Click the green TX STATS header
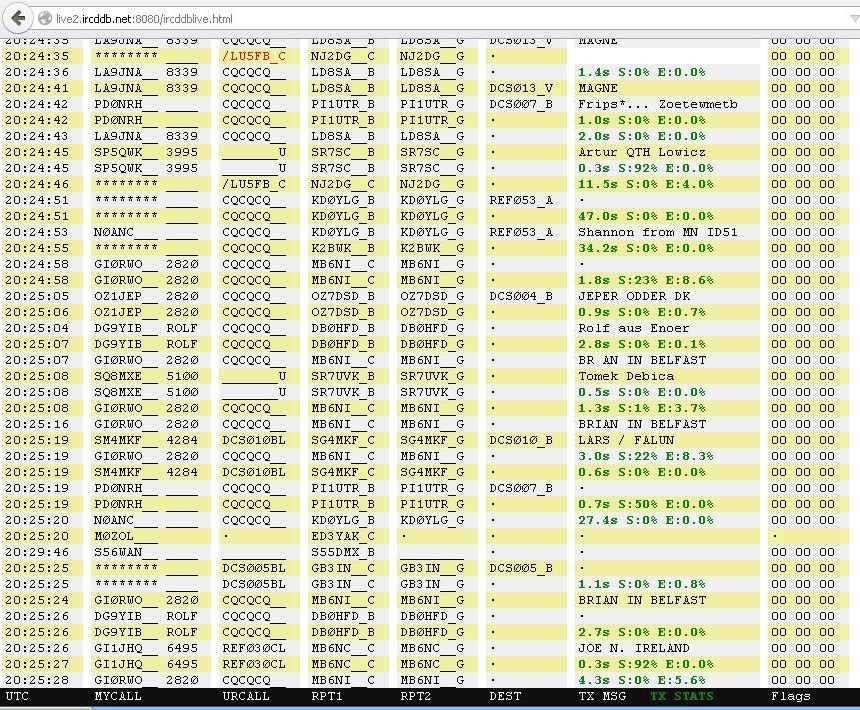The image size is (860, 710). tap(682, 696)
